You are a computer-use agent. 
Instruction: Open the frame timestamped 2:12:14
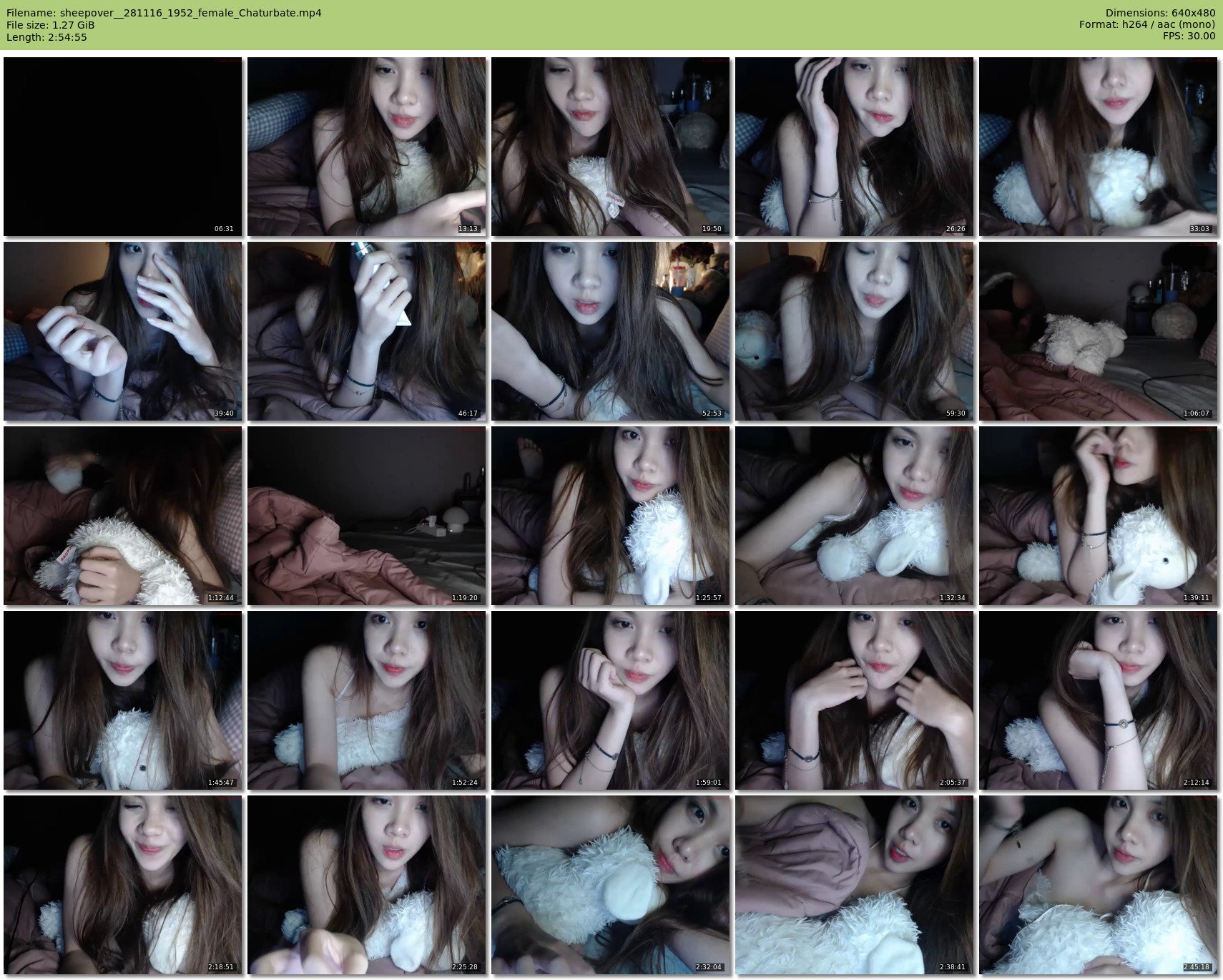click(1098, 700)
